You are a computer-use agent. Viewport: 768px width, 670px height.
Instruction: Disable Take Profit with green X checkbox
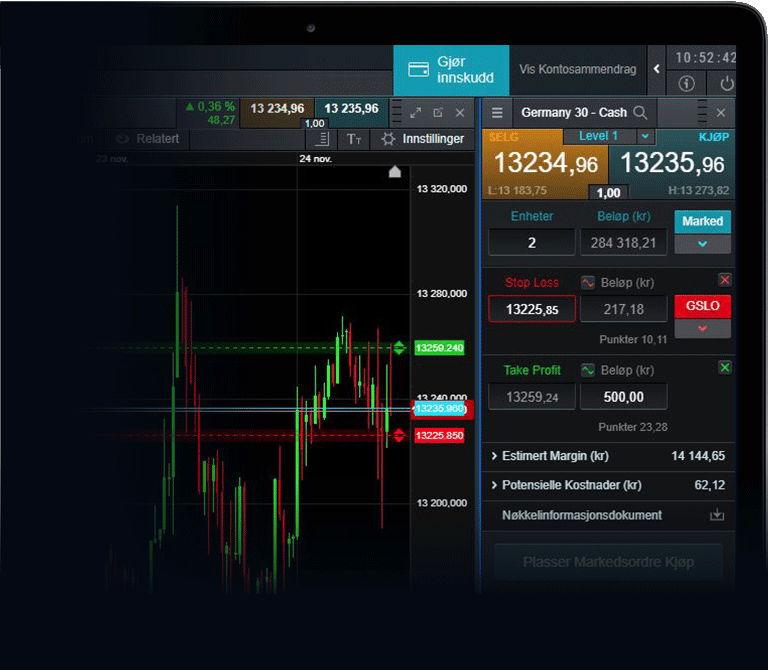pyautogui.click(x=725, y=368)
